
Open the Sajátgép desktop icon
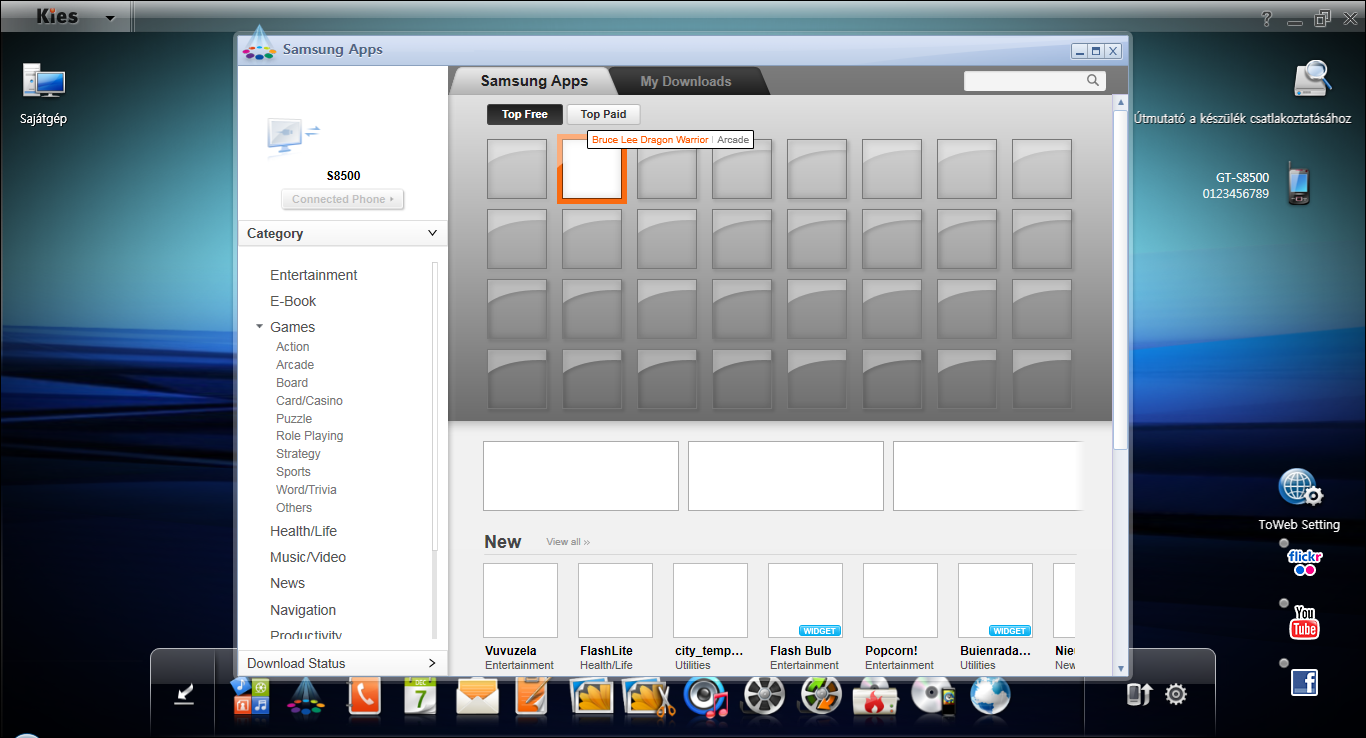coord(43,82)
